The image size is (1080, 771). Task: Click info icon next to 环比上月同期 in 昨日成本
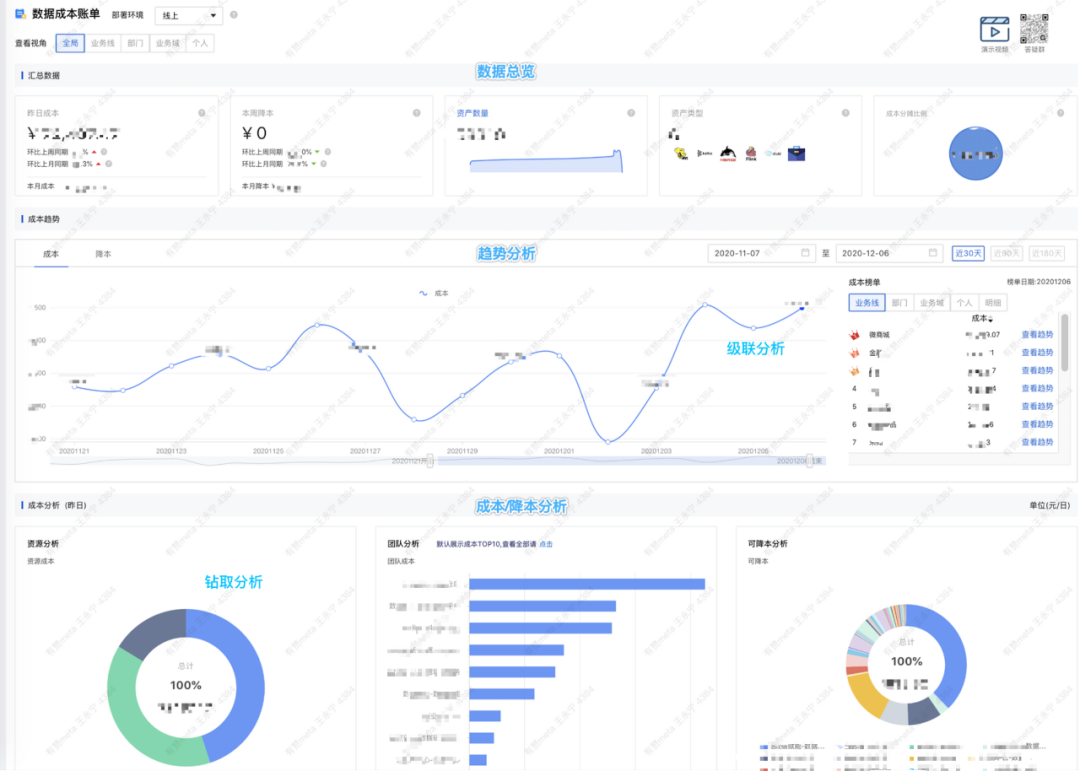109,164
